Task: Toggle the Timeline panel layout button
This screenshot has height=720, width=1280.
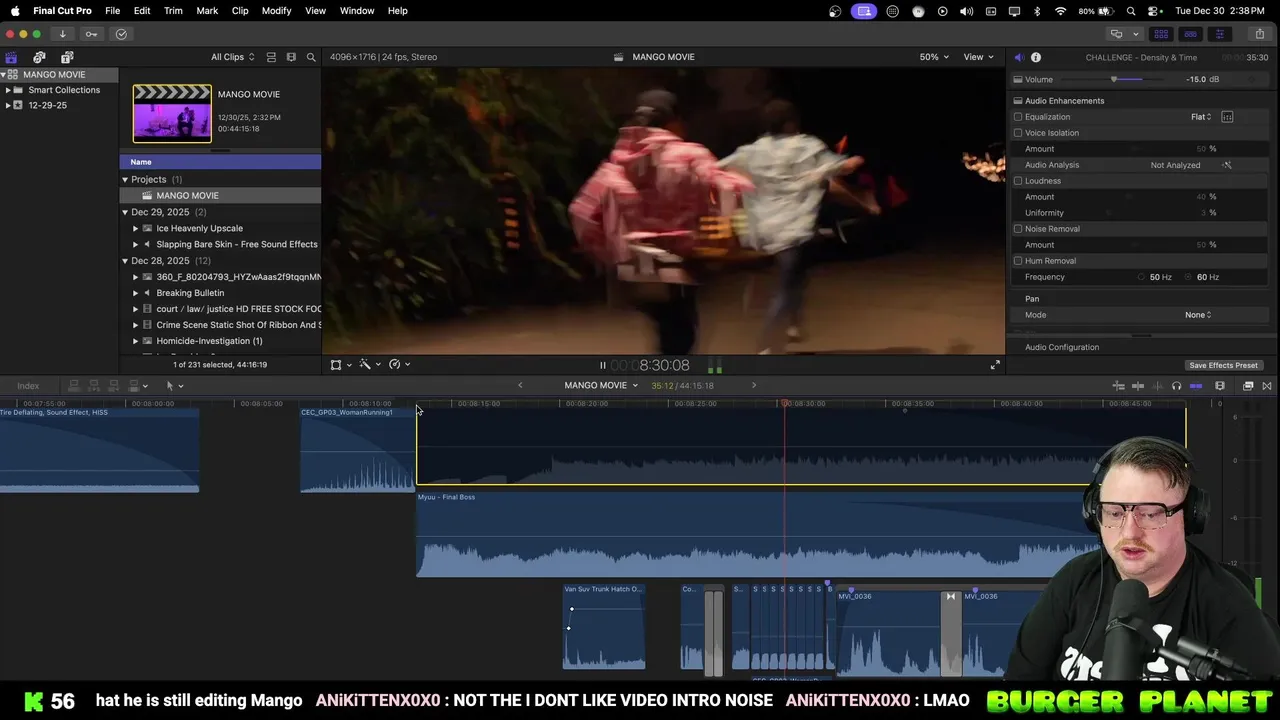Action: pos(1190,34)
